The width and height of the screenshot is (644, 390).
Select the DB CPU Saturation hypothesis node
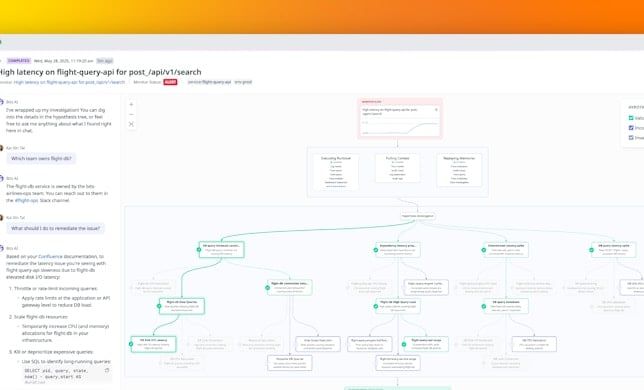(x=534, y=344)
